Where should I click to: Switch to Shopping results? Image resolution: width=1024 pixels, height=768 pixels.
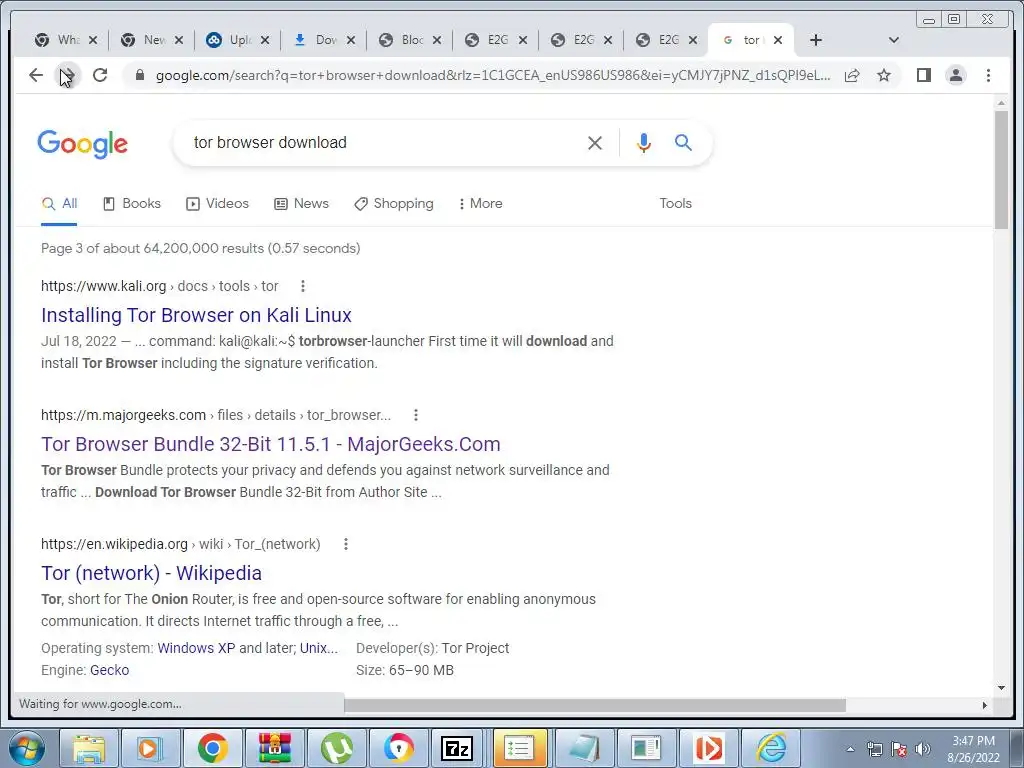[394, 203]
